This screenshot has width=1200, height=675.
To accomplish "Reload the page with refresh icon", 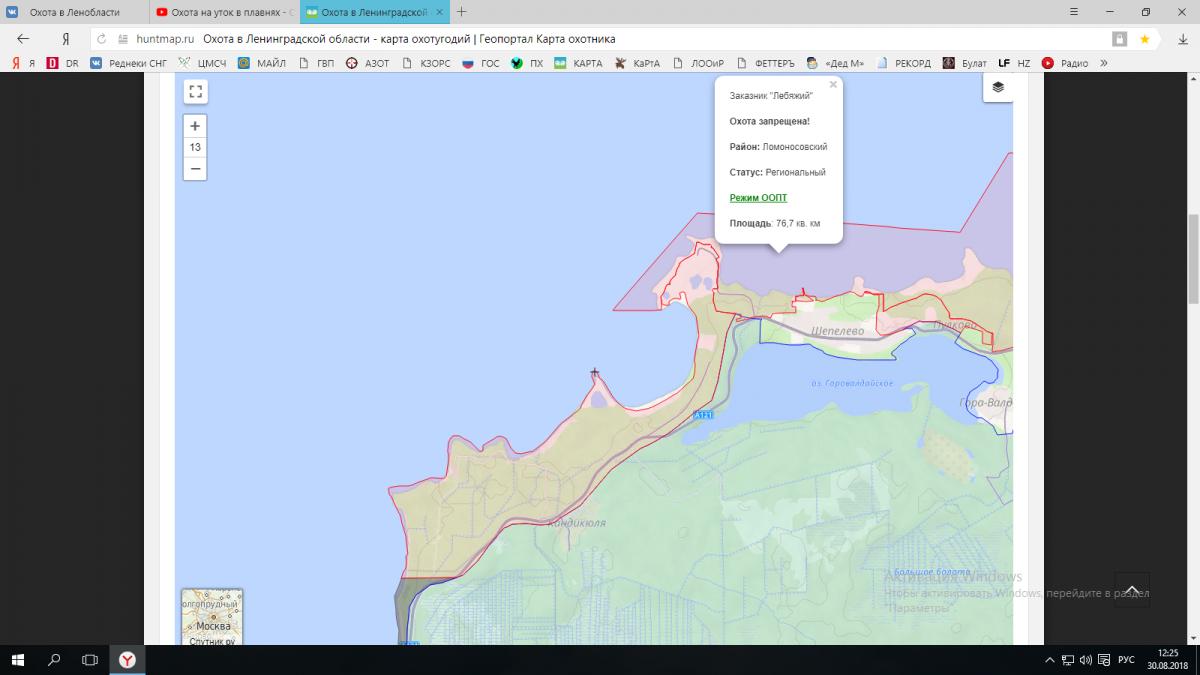I will click(101, 39).
